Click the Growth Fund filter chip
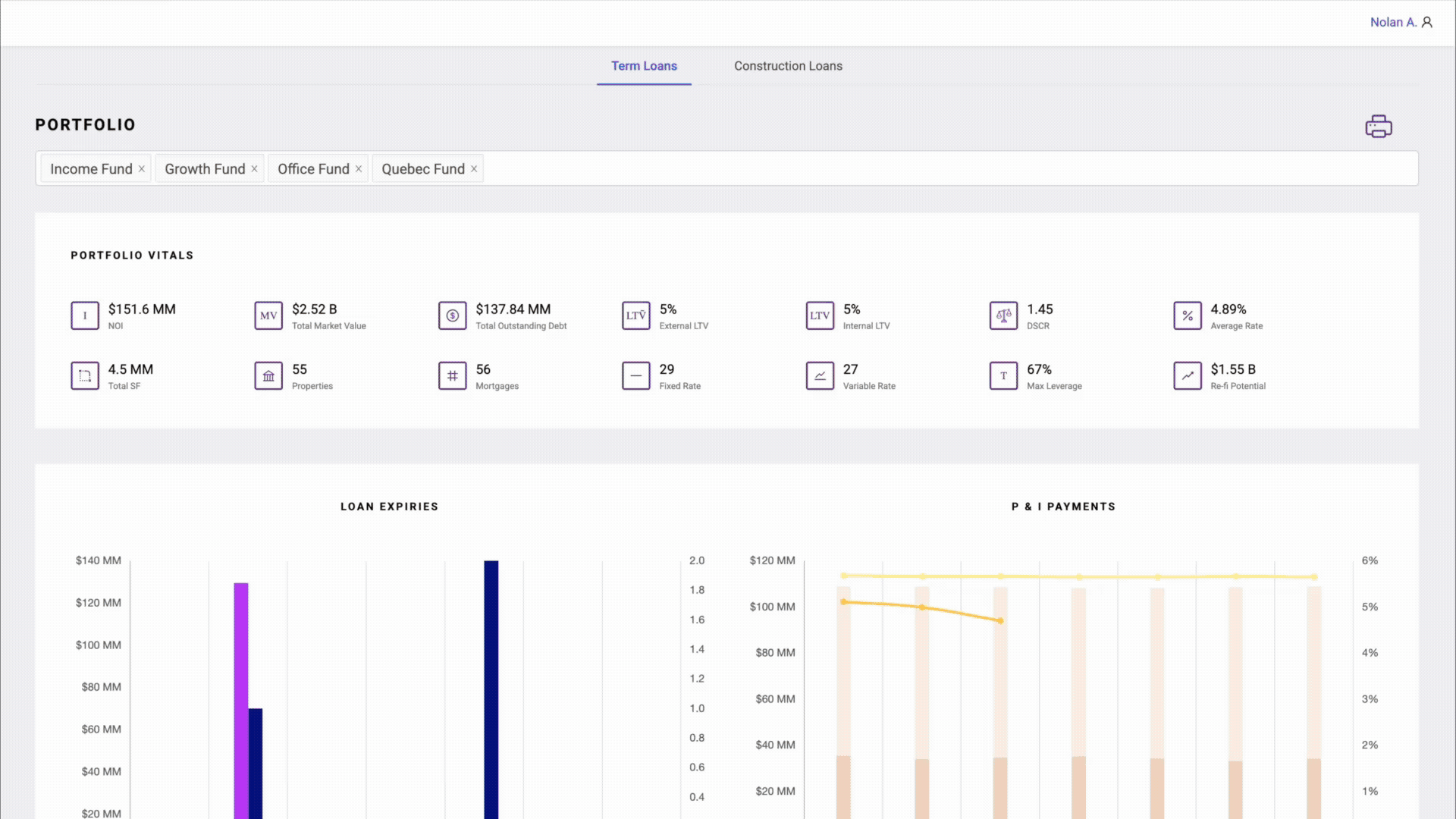 (204, 168)
